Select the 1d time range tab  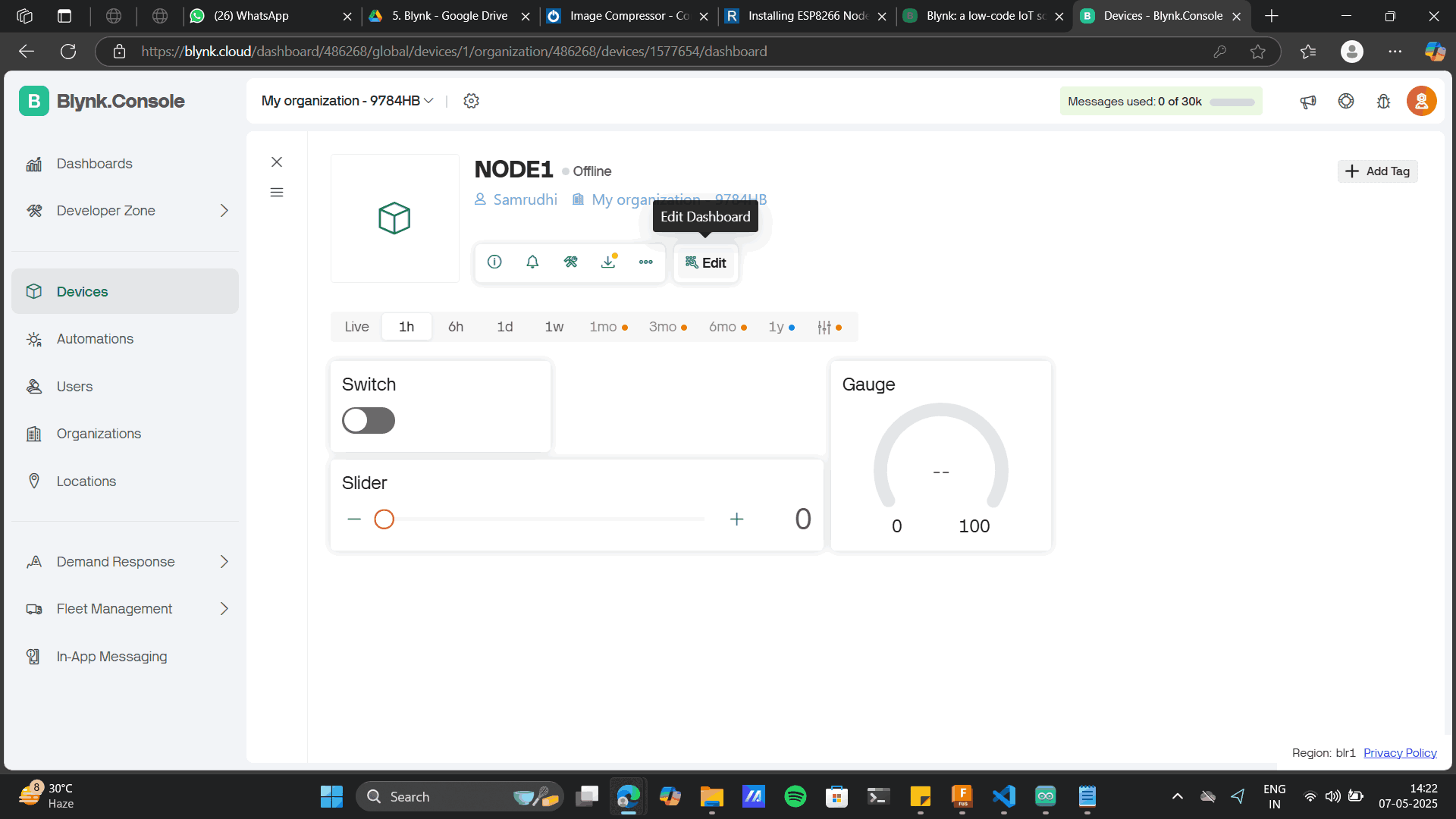[505, 327]
